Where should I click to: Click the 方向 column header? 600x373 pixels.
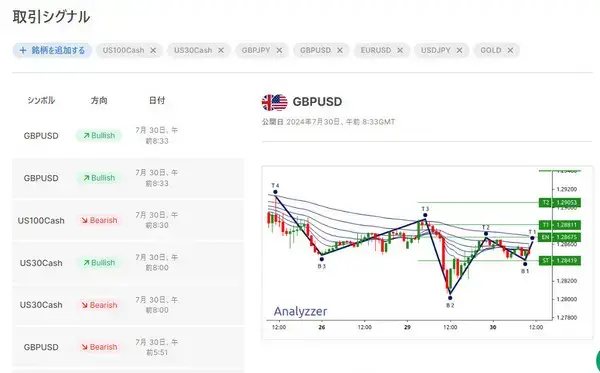tap(99, 101)
